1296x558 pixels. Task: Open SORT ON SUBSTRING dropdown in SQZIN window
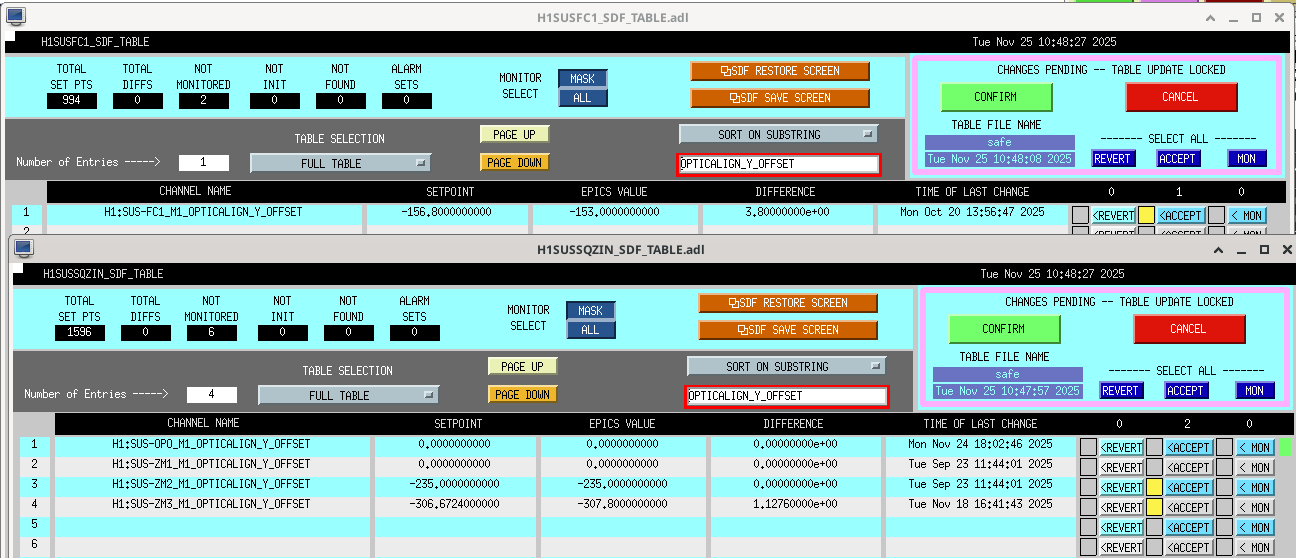pos(786,366)
